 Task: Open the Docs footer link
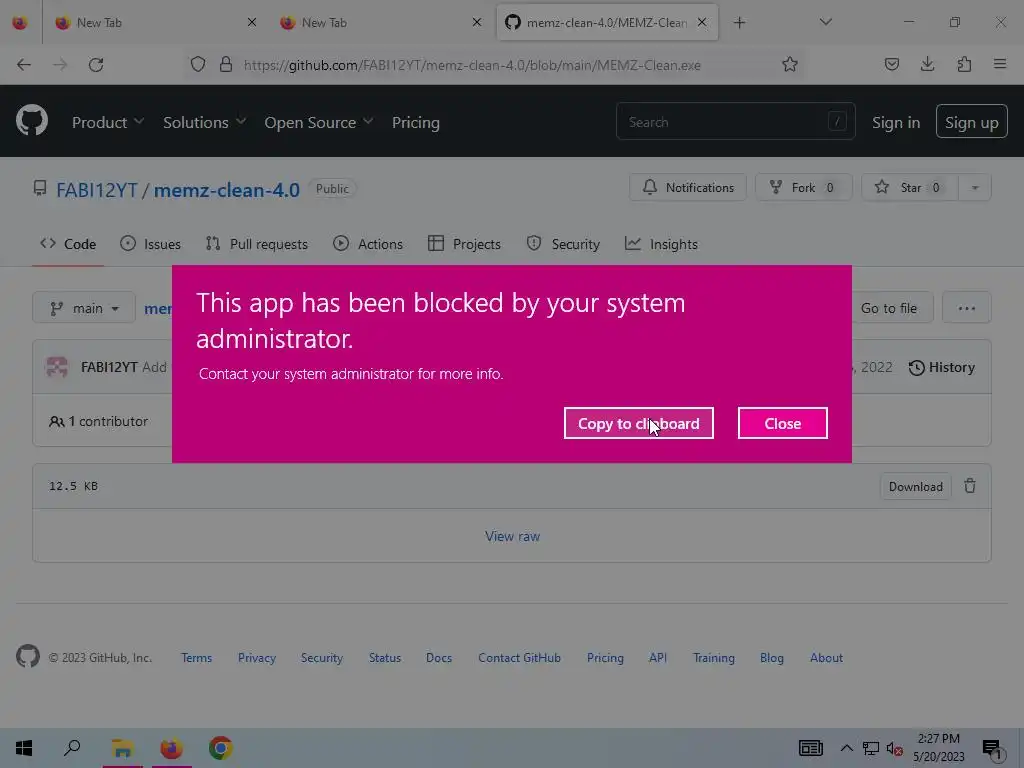coord(439,658)
